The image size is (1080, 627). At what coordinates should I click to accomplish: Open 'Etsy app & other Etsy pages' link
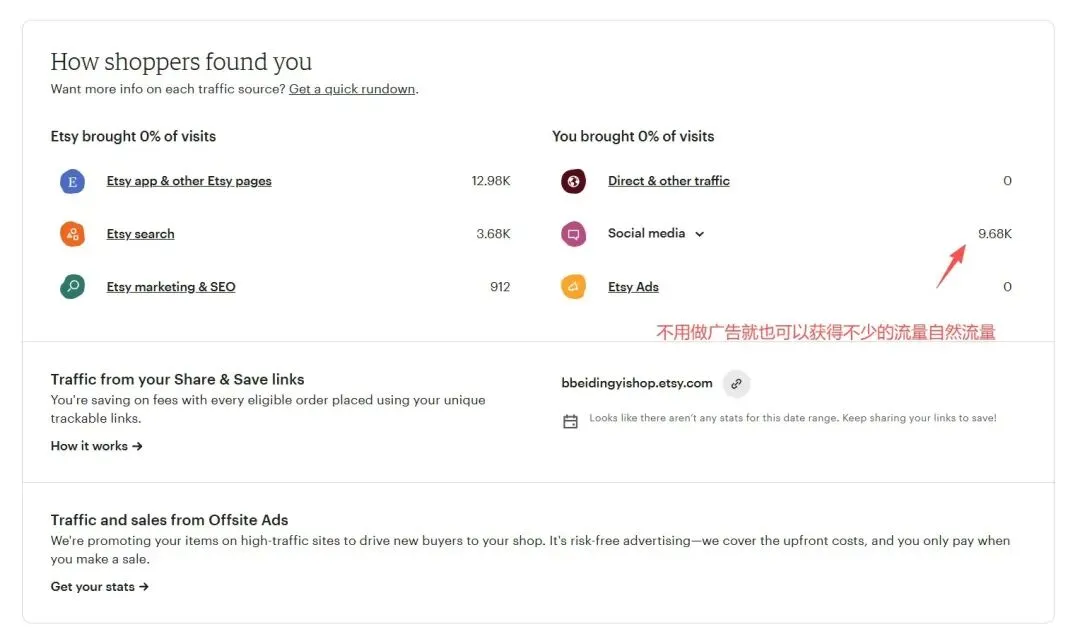189,181
